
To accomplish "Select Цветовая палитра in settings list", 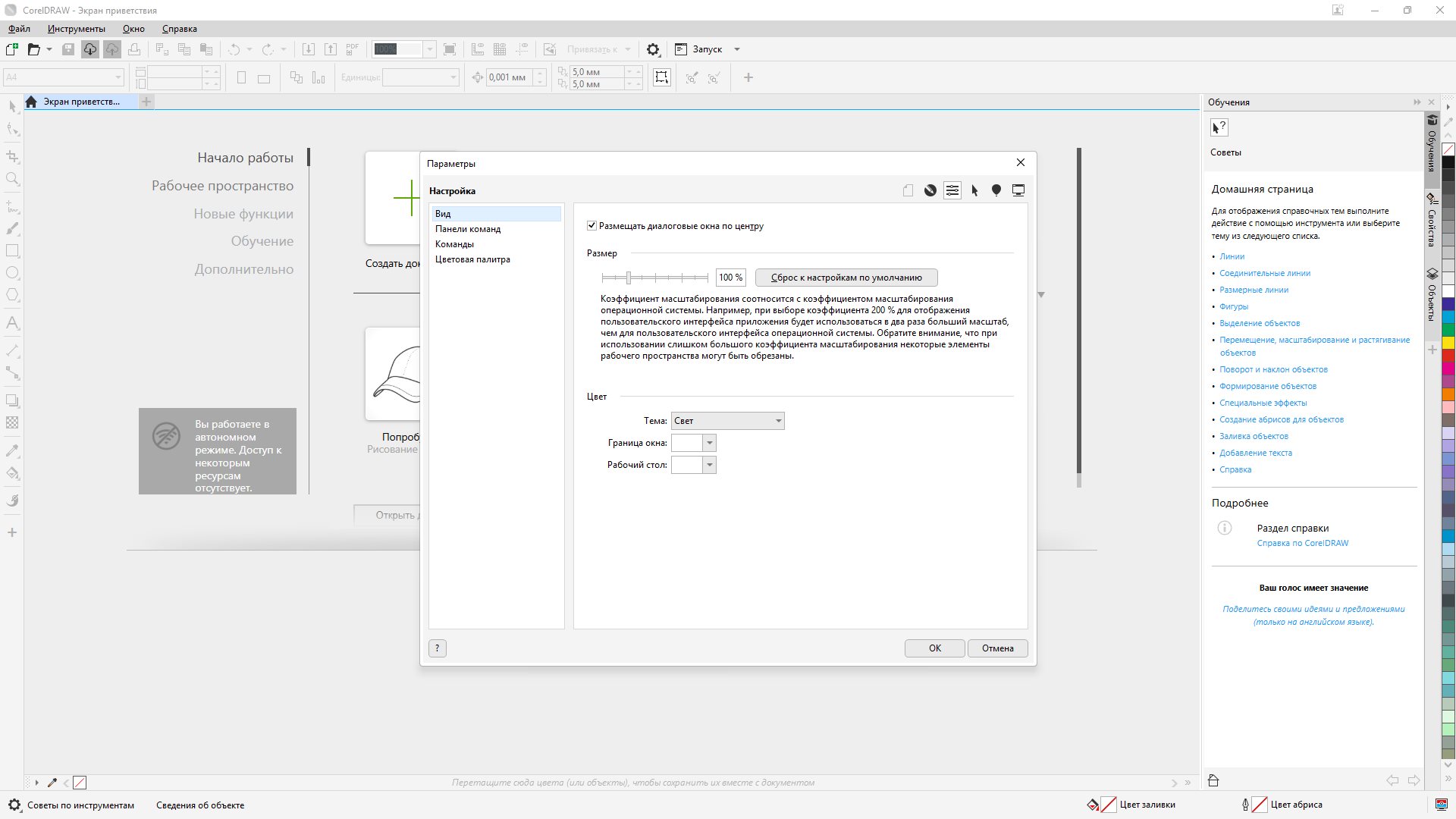I will (472, 259).
